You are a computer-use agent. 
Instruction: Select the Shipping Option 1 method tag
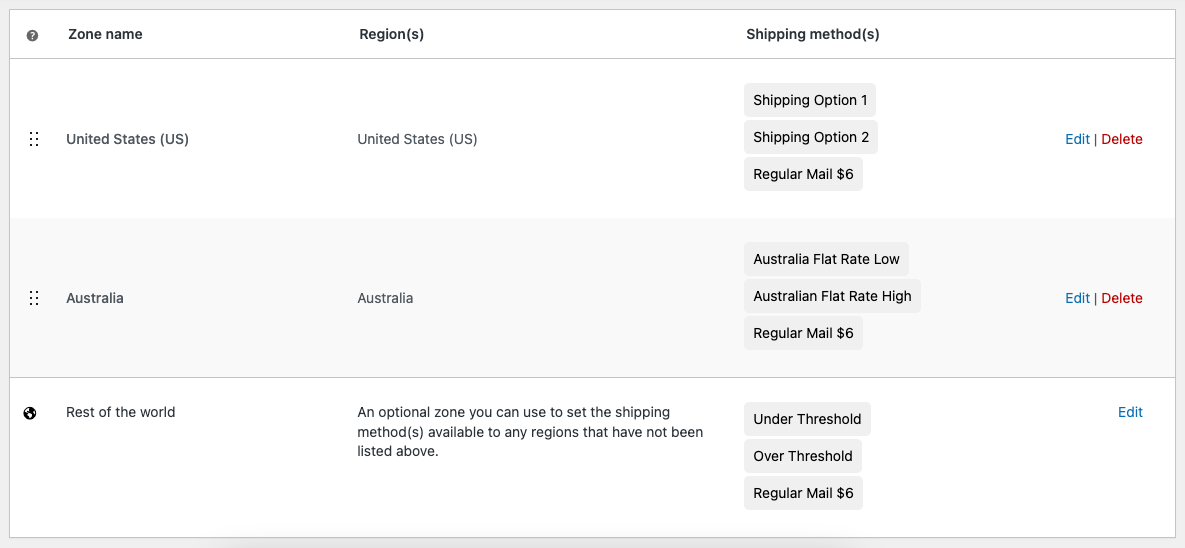[x=810, y=100]
